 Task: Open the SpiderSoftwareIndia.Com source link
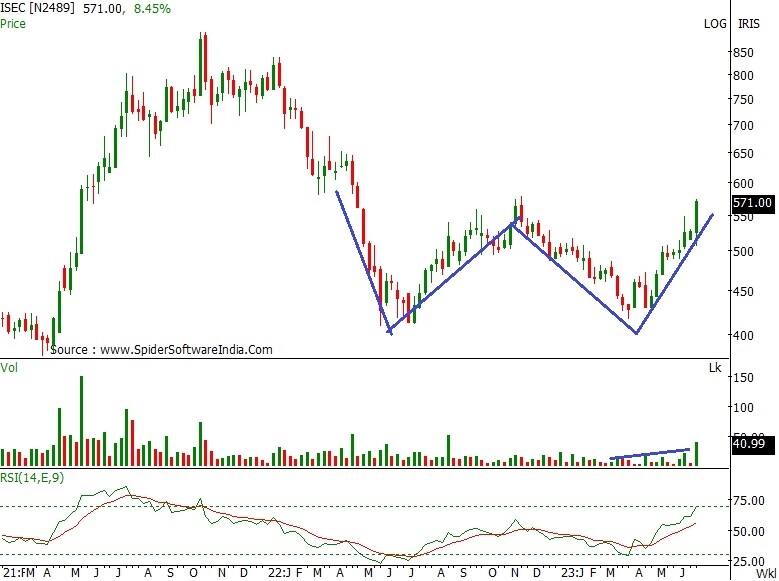tap(161, 350)
